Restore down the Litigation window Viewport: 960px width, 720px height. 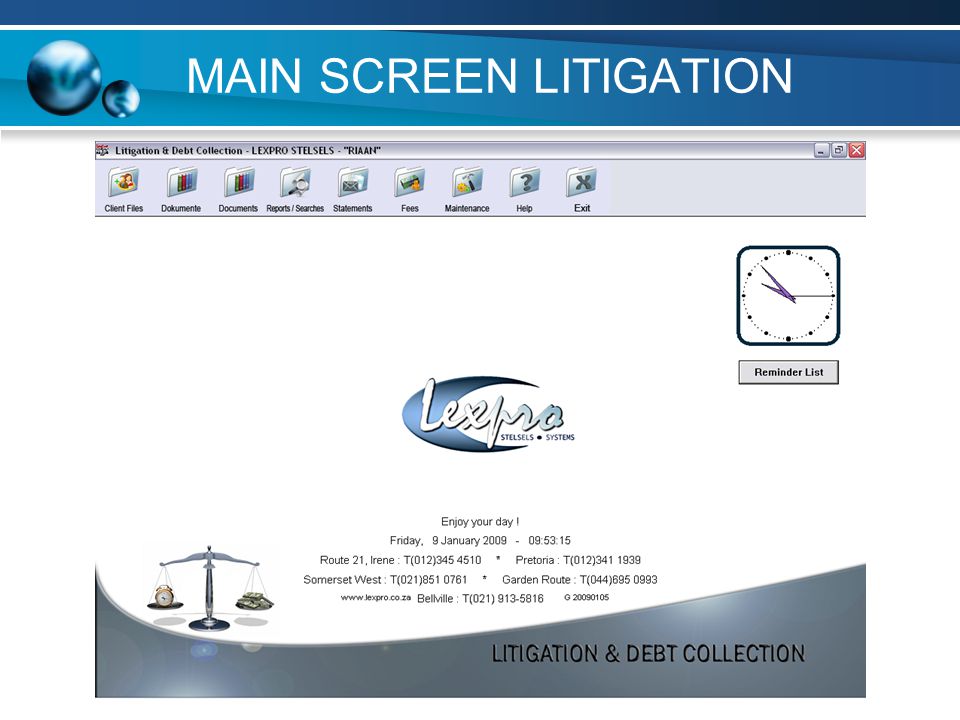point(839,150)
